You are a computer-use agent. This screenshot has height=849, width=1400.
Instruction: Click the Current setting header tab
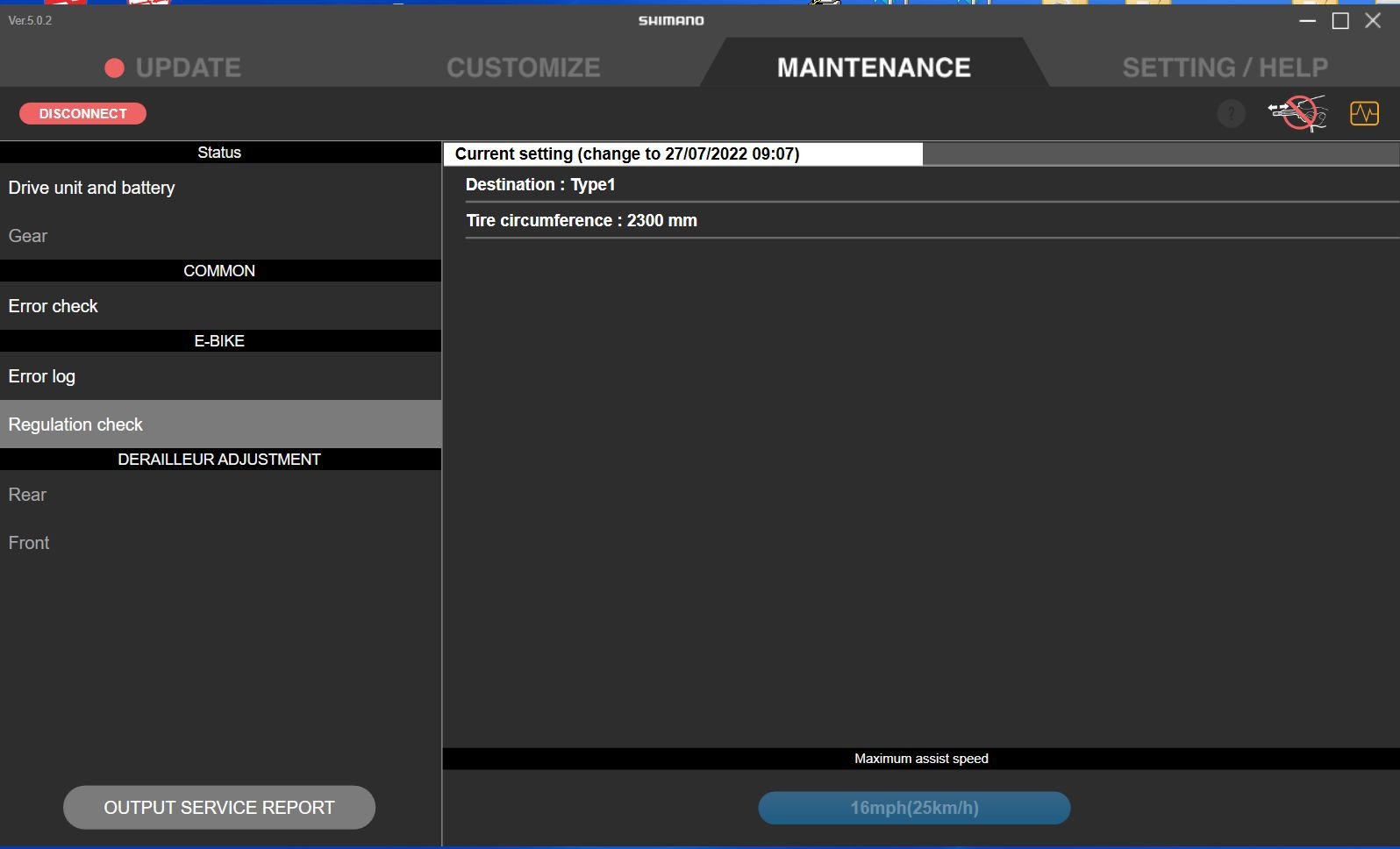(x=683, y=153)
